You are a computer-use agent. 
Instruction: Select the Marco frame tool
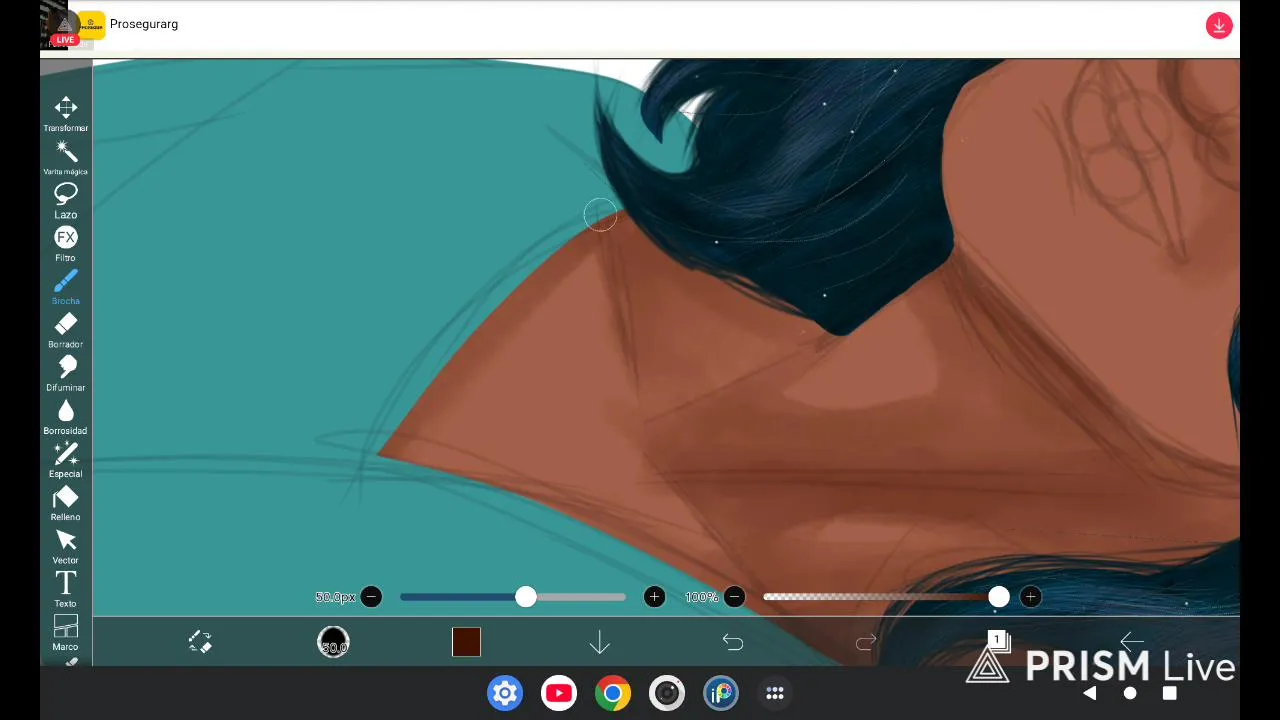click(66, 632)
